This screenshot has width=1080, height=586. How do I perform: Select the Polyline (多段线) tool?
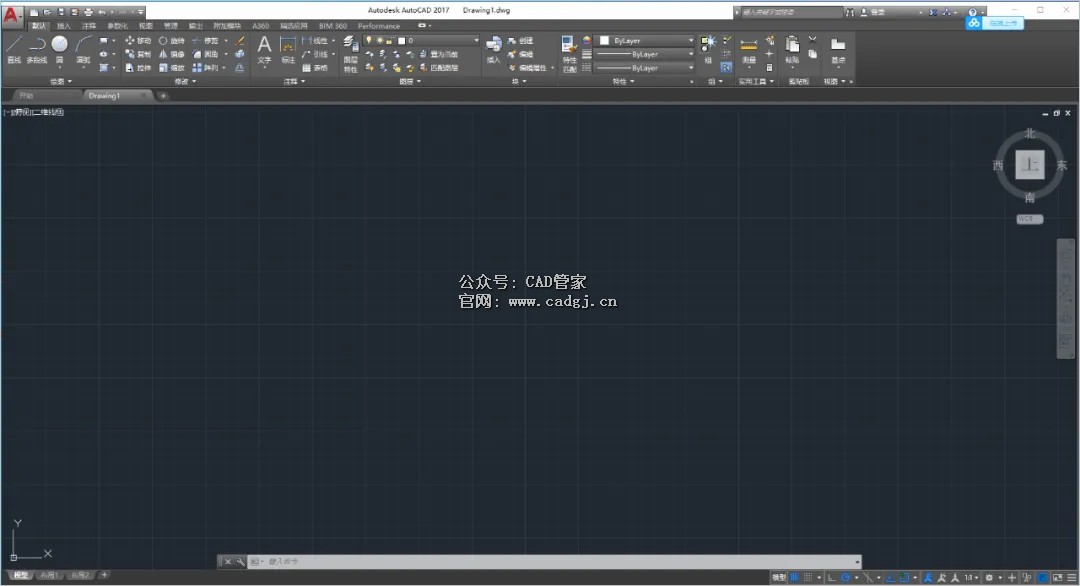(x=37, y=50)
